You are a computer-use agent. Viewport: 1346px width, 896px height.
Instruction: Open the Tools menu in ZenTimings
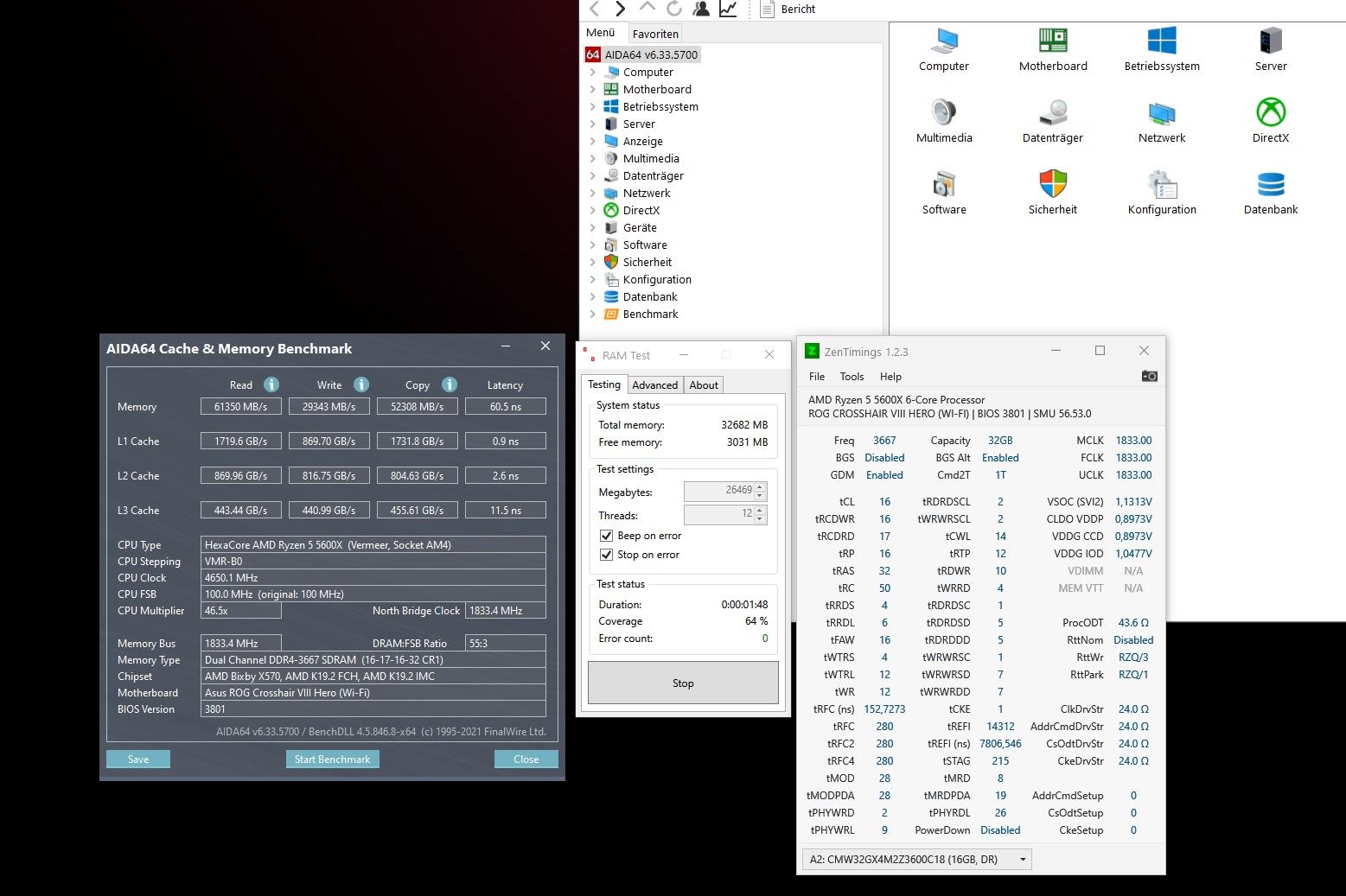point(852,376)
